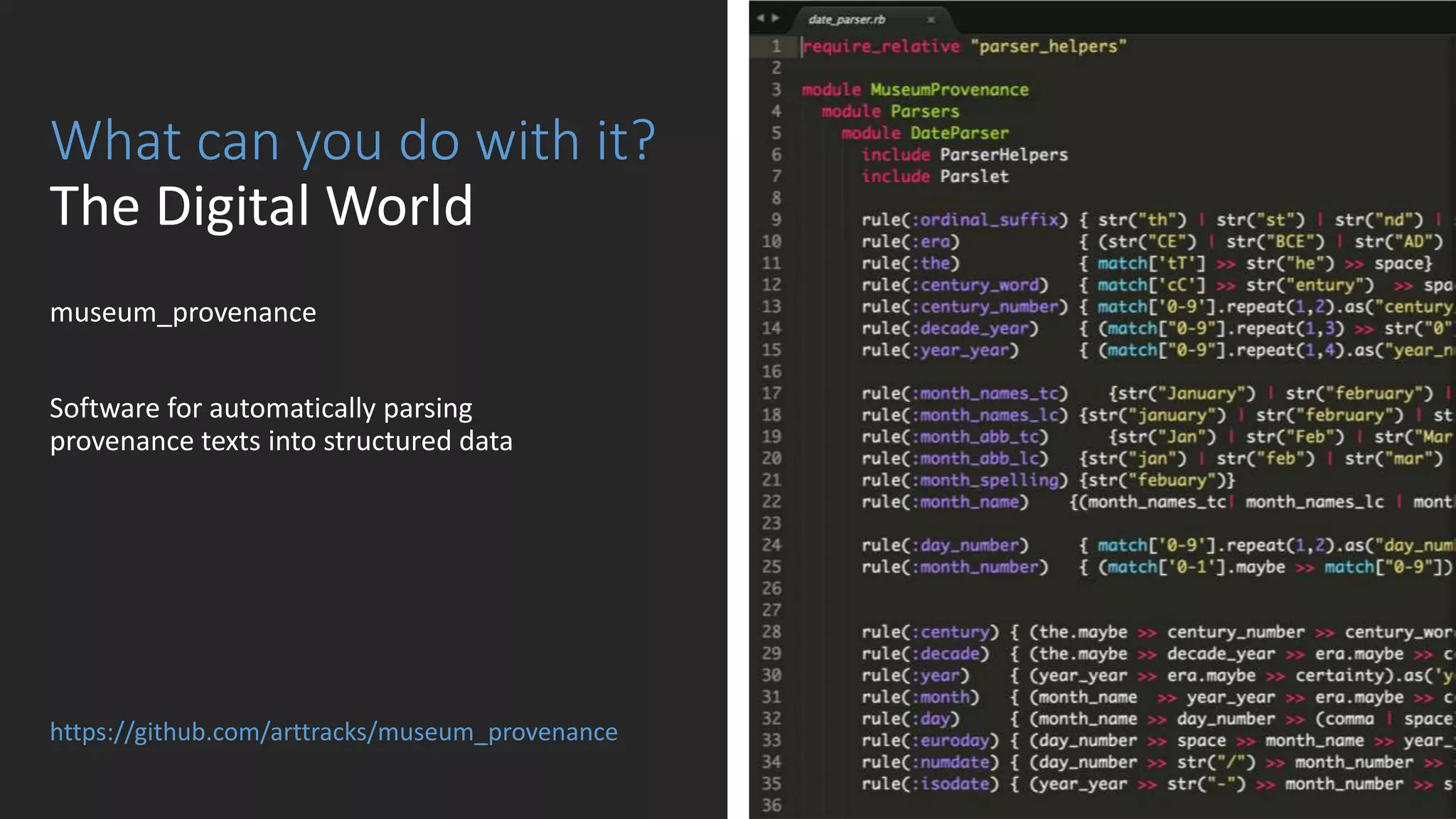Screen dimensions: 1456x819
Task: Click the rule(:month_spelling) code line
Action: 1048,480
